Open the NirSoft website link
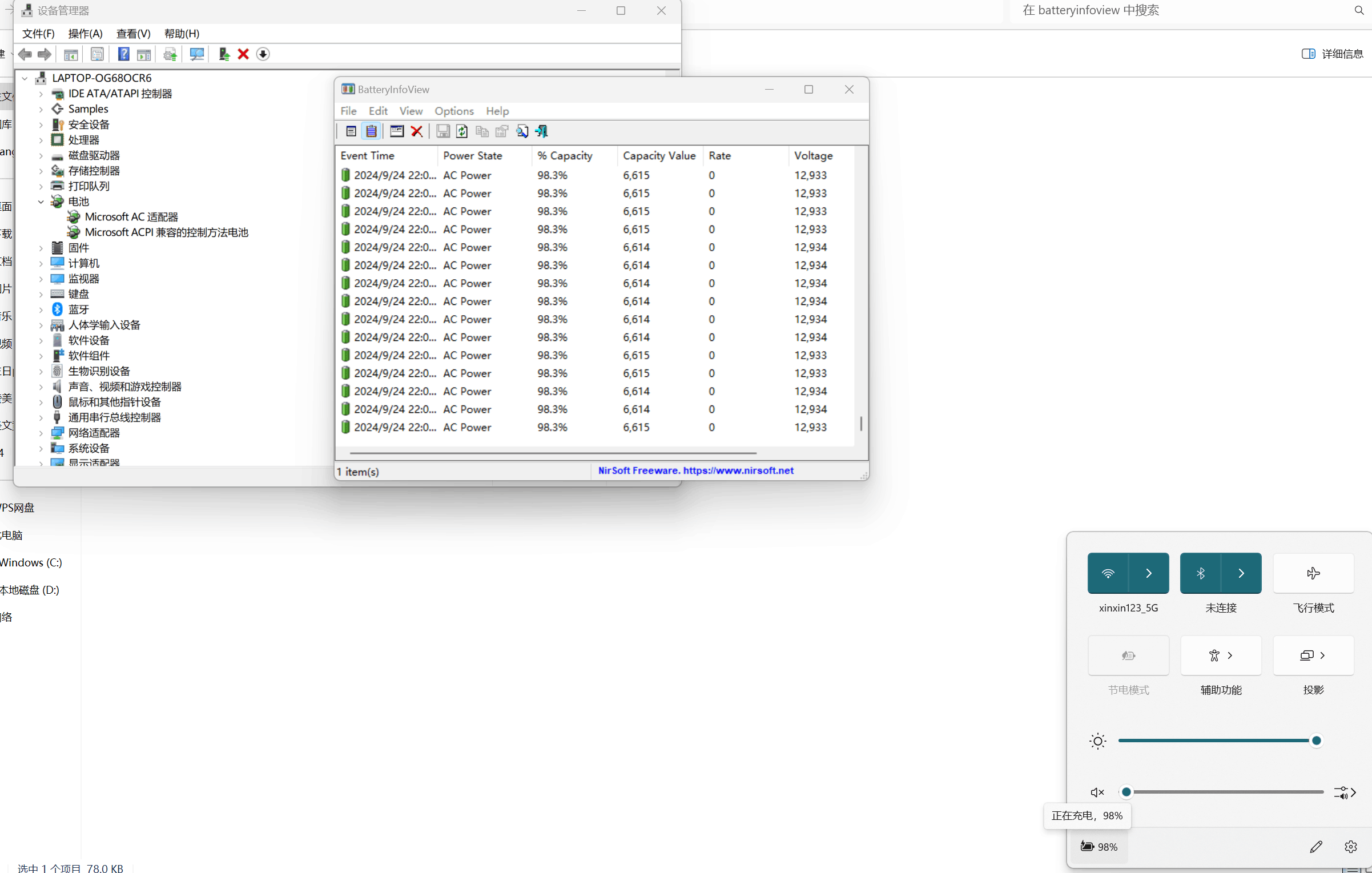Screen dimensions: 1372x873 738,470
